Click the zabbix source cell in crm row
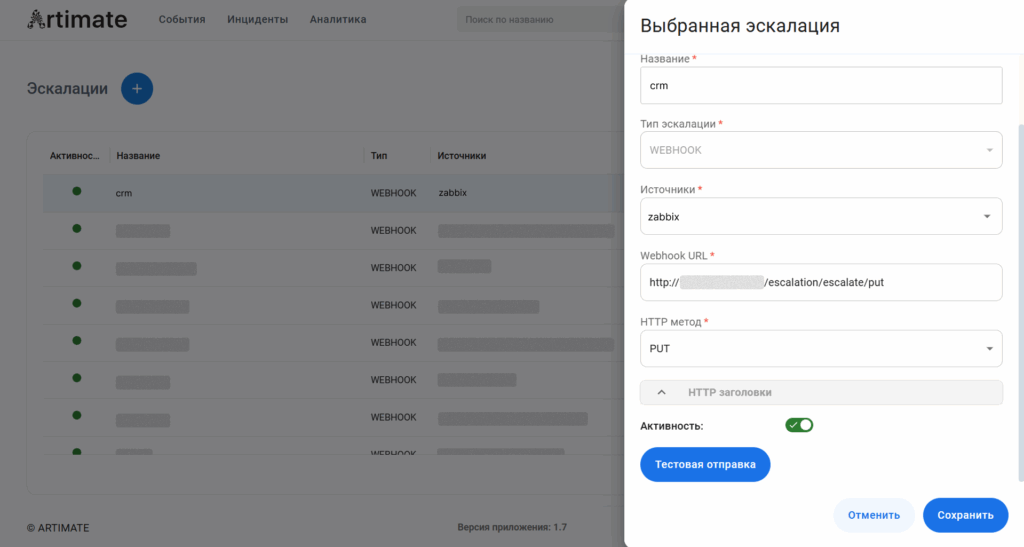Screen dimensions: 1024x547 pyautogui.click(x=453, y=193)
